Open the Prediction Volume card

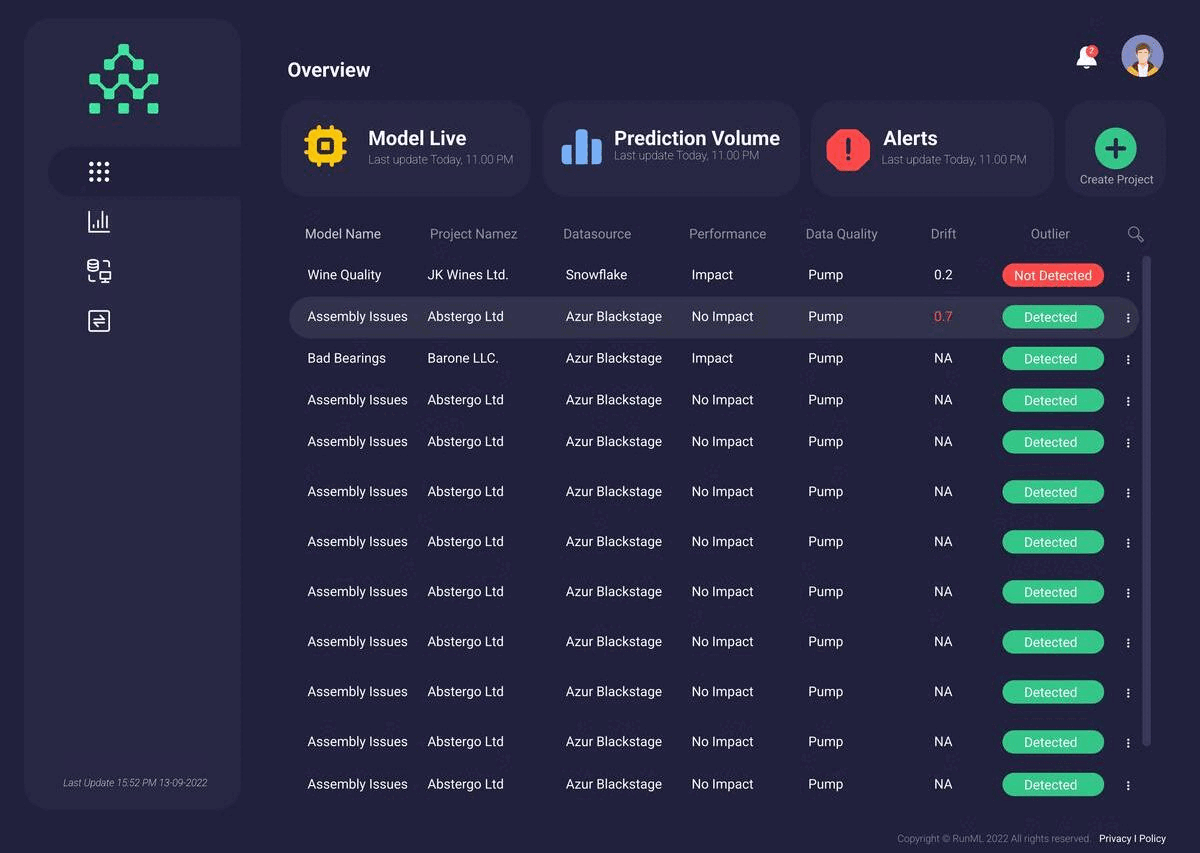click(x=671, y=148)
